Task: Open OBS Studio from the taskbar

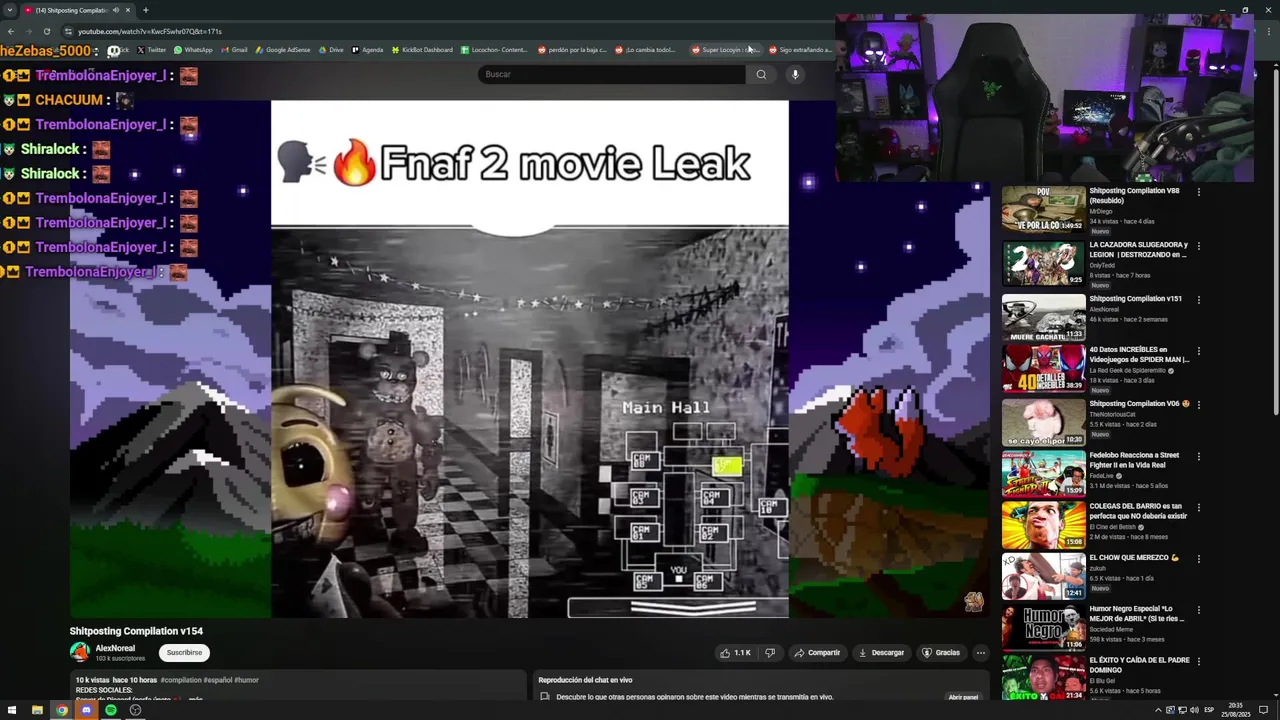Action: tap(135, 710)
